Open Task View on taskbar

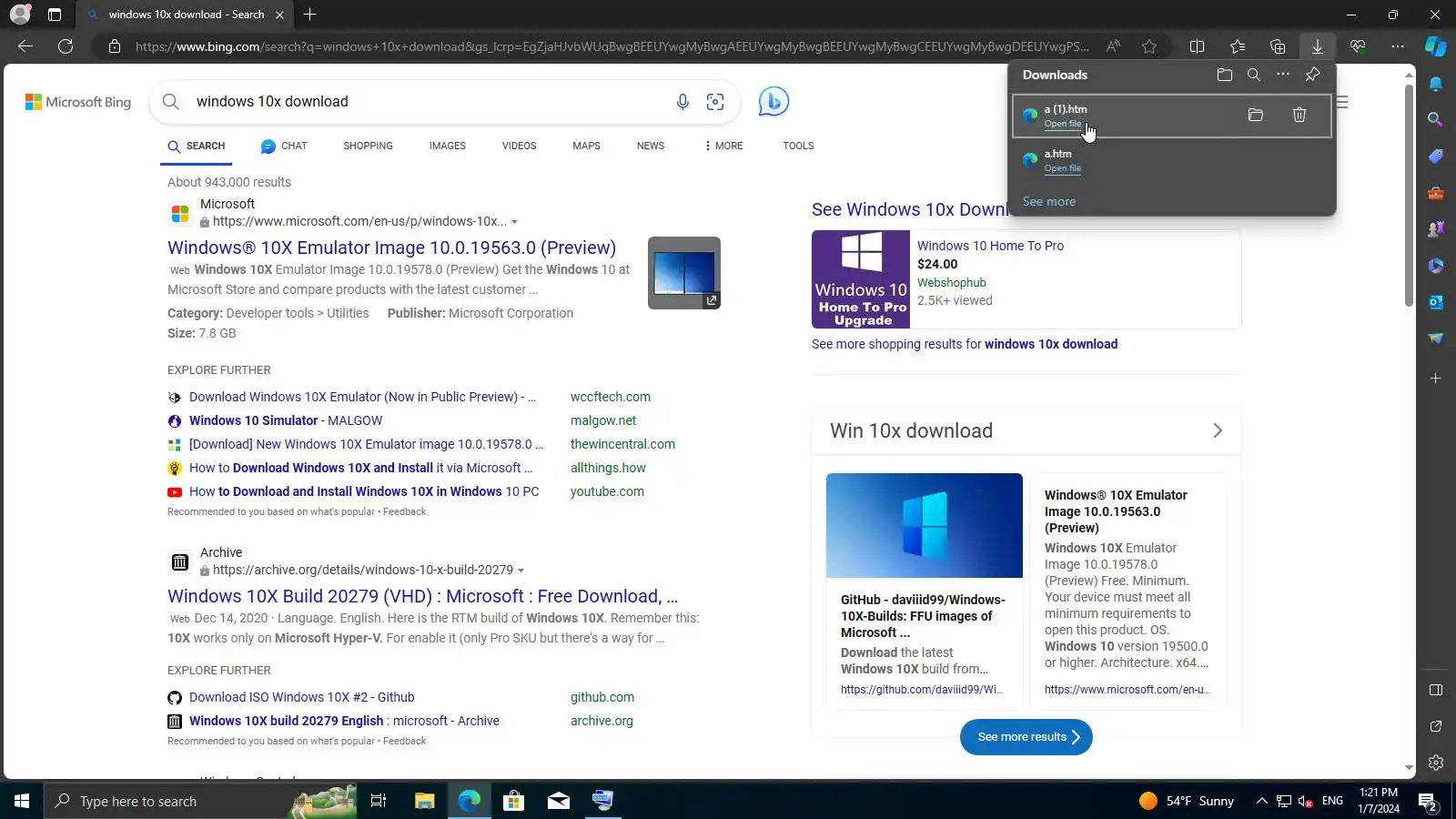coord(379,801)
